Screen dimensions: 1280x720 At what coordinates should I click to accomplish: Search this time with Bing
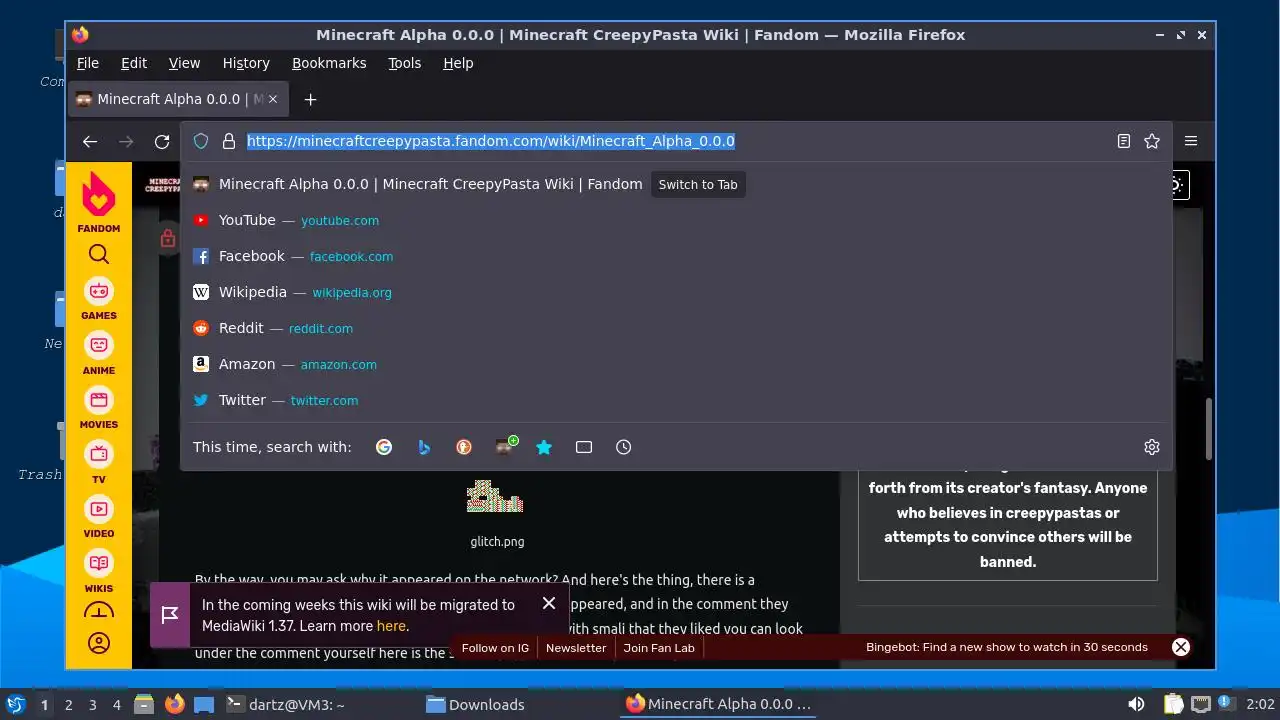(424, 447)
